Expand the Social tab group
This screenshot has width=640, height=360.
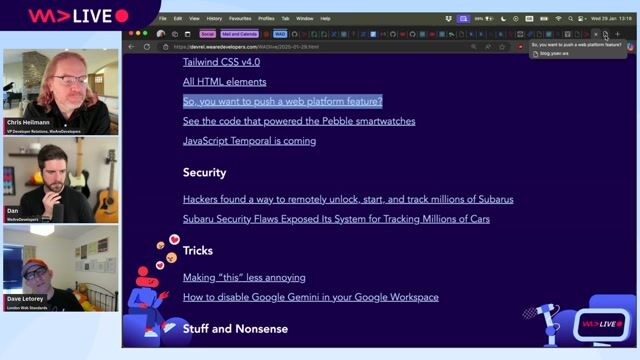click(207, 34)
